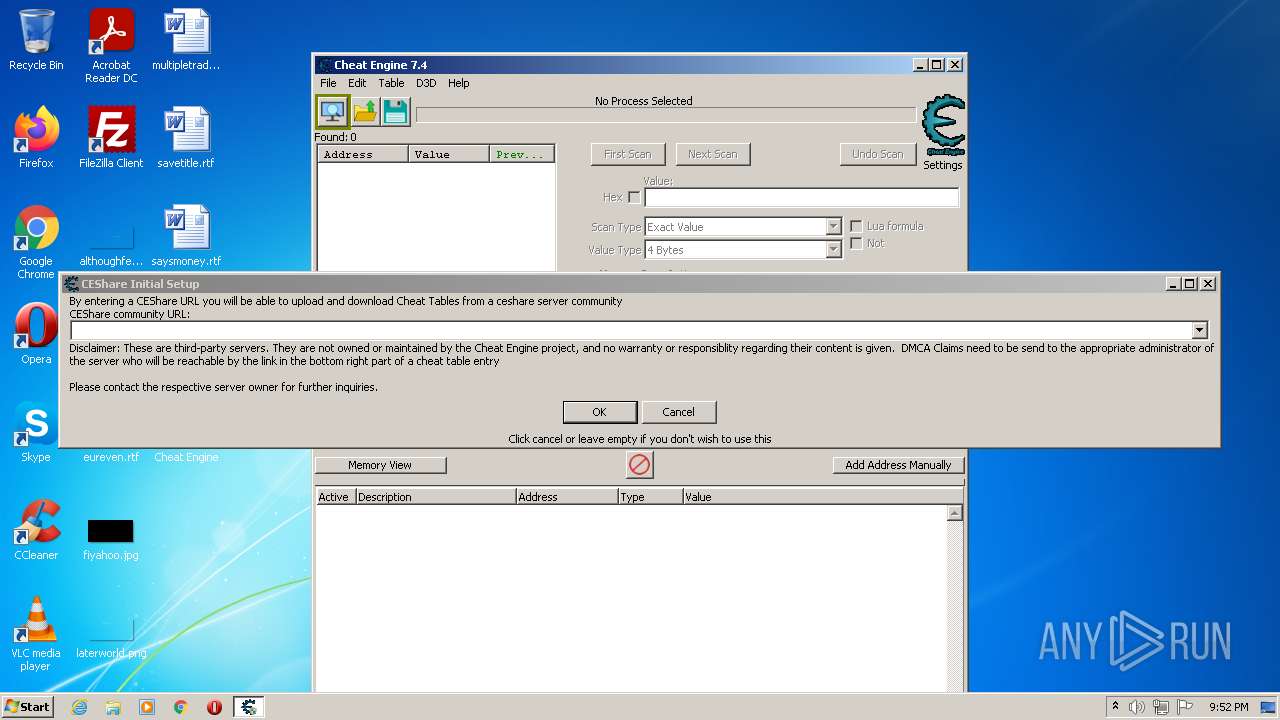Click address list scrollbar up arrow

(x=955, y=513)
